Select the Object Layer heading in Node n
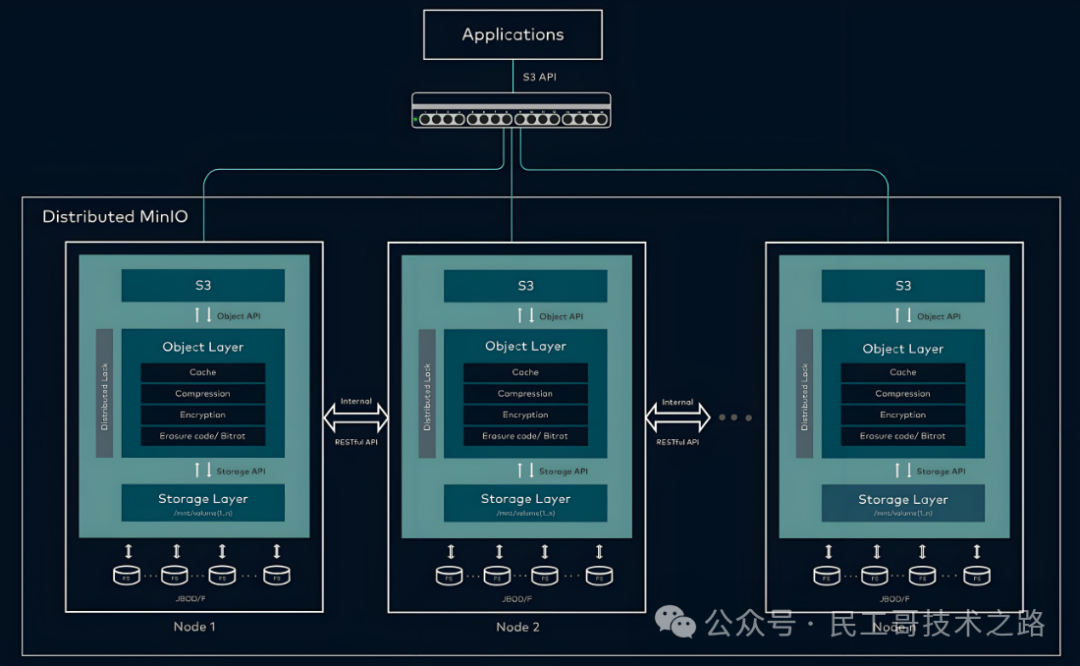Screen dimensions: 1080x666 [903, 349]
